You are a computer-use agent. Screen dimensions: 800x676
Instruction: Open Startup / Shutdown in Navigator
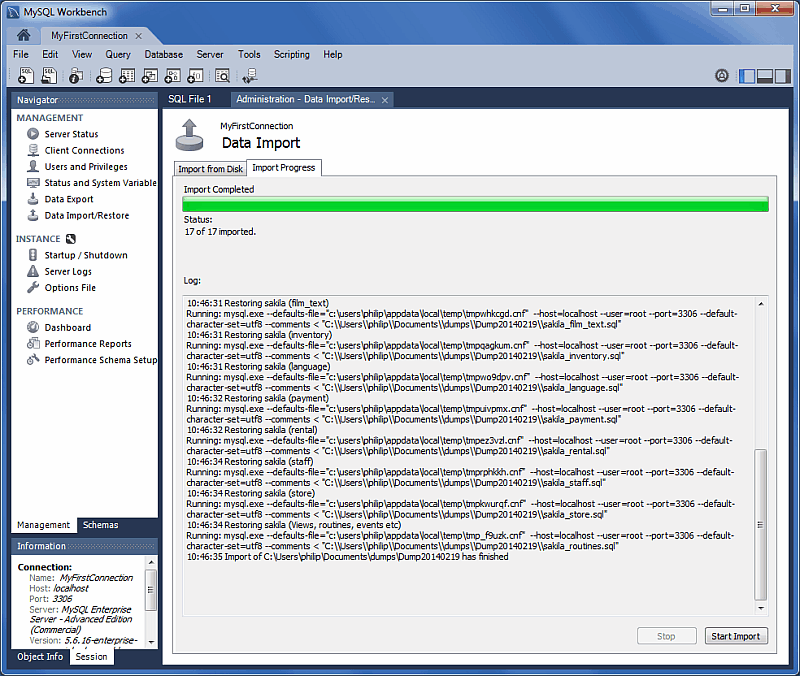(86, 255)
